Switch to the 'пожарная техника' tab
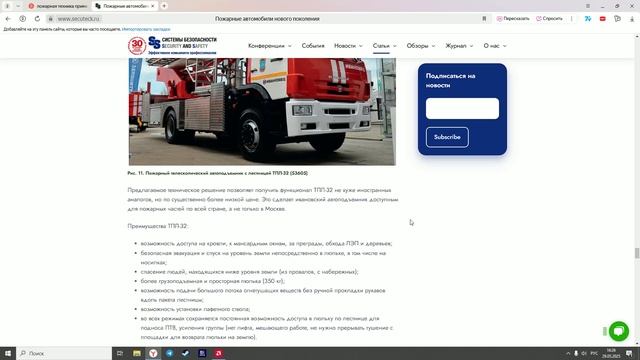Viewport: 640px width, 360px height. pos(57,6)
